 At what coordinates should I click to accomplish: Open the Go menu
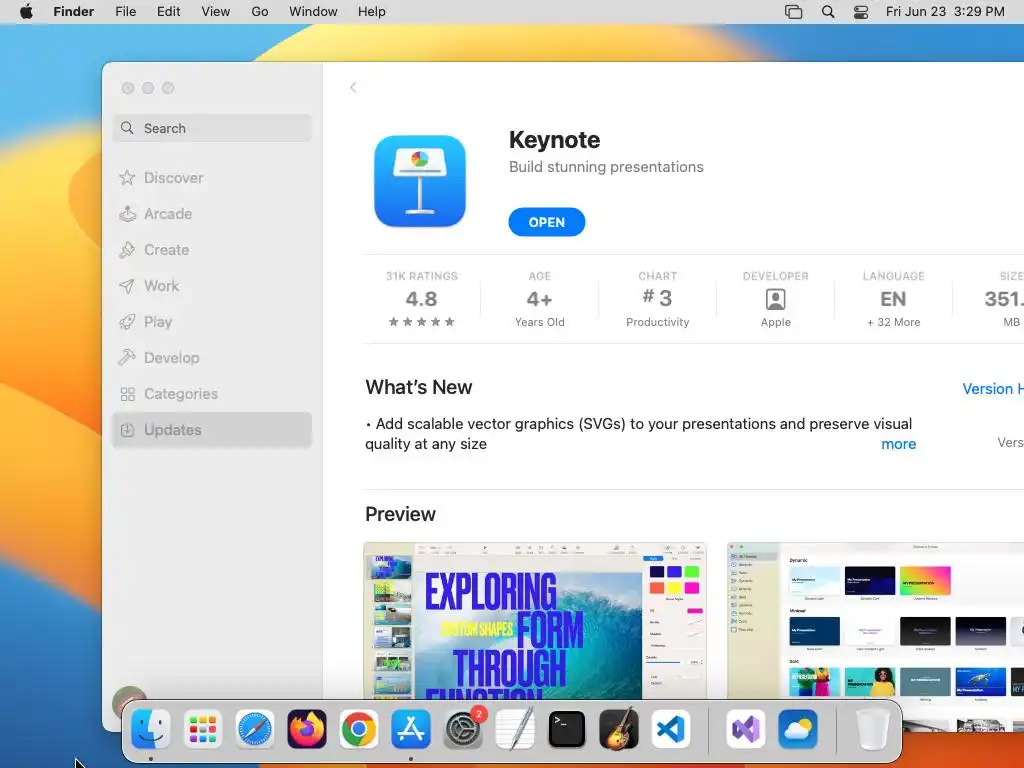tap(260, 12)
